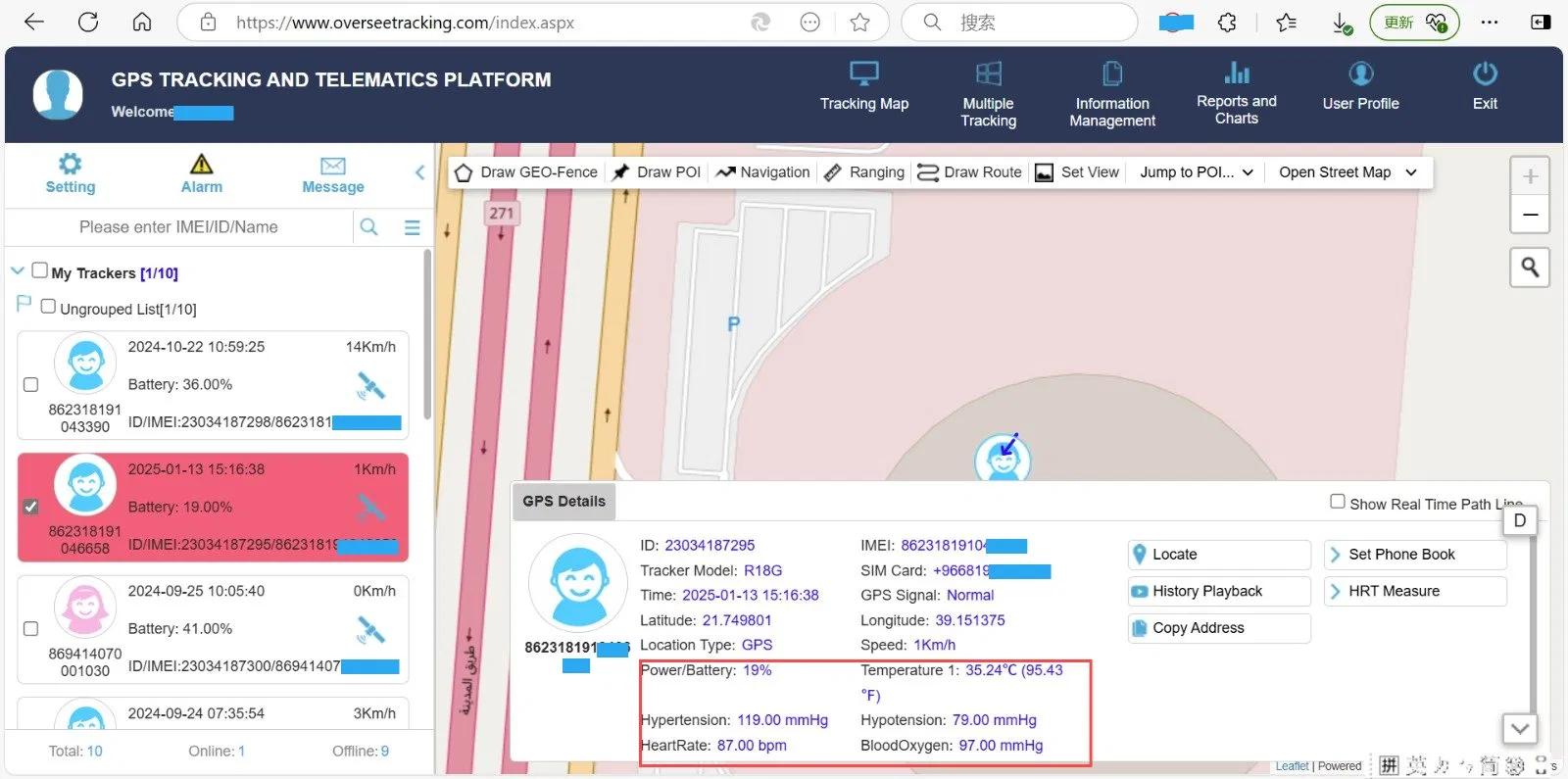Enable Show Real Time Path Line
Image resolution: width=1568 pixels, height=779 pixels.
click(x=1337, y=502)
